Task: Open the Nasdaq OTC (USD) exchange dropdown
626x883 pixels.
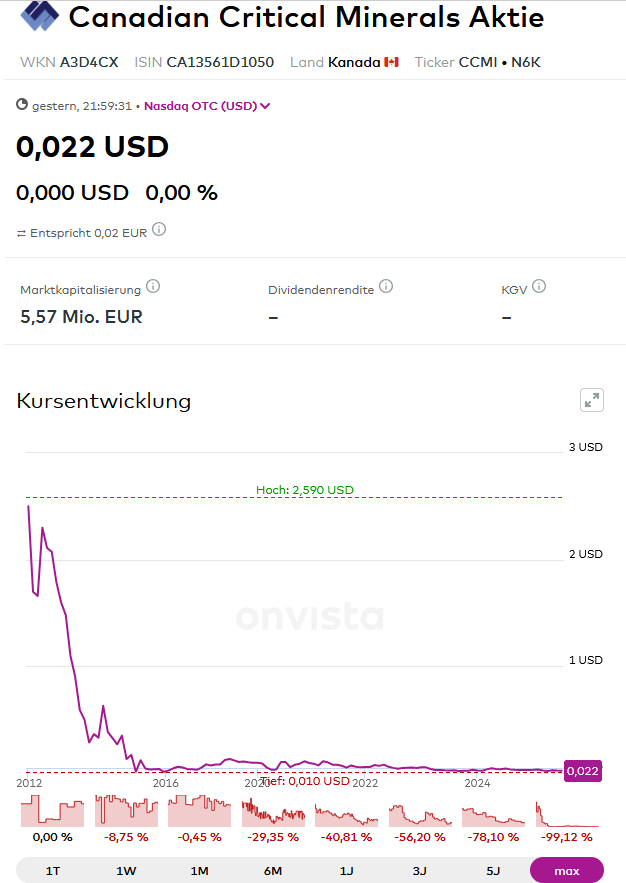Action: point(207,105)
